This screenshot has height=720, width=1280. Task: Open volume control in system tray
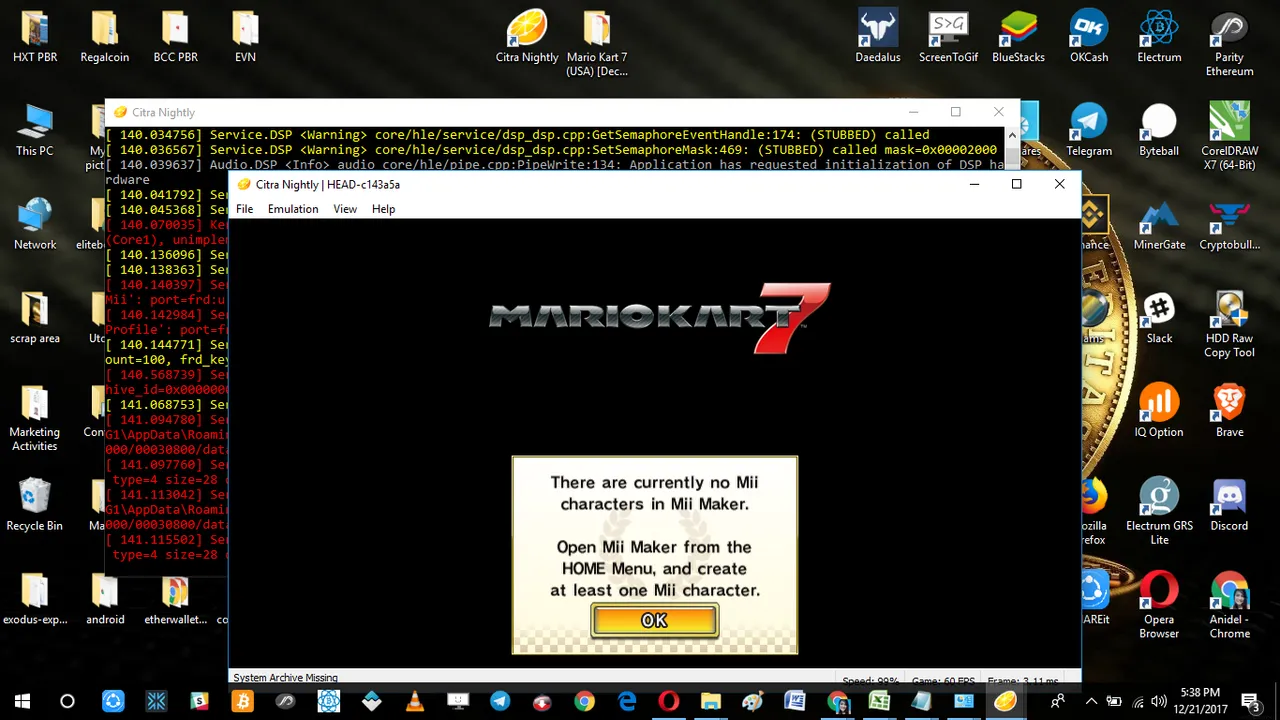click(1159, 701)
